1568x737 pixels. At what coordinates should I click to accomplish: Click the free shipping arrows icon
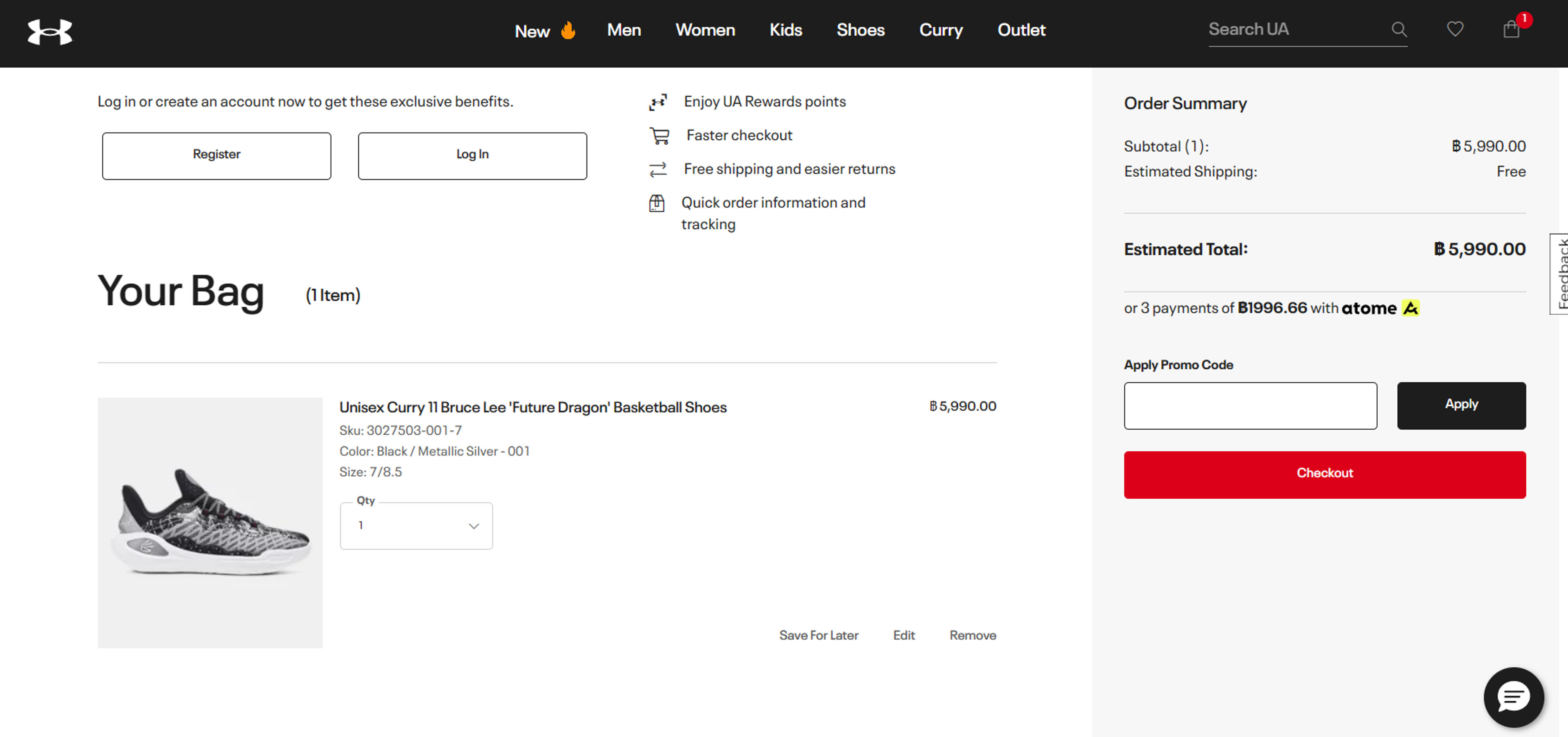658,169
